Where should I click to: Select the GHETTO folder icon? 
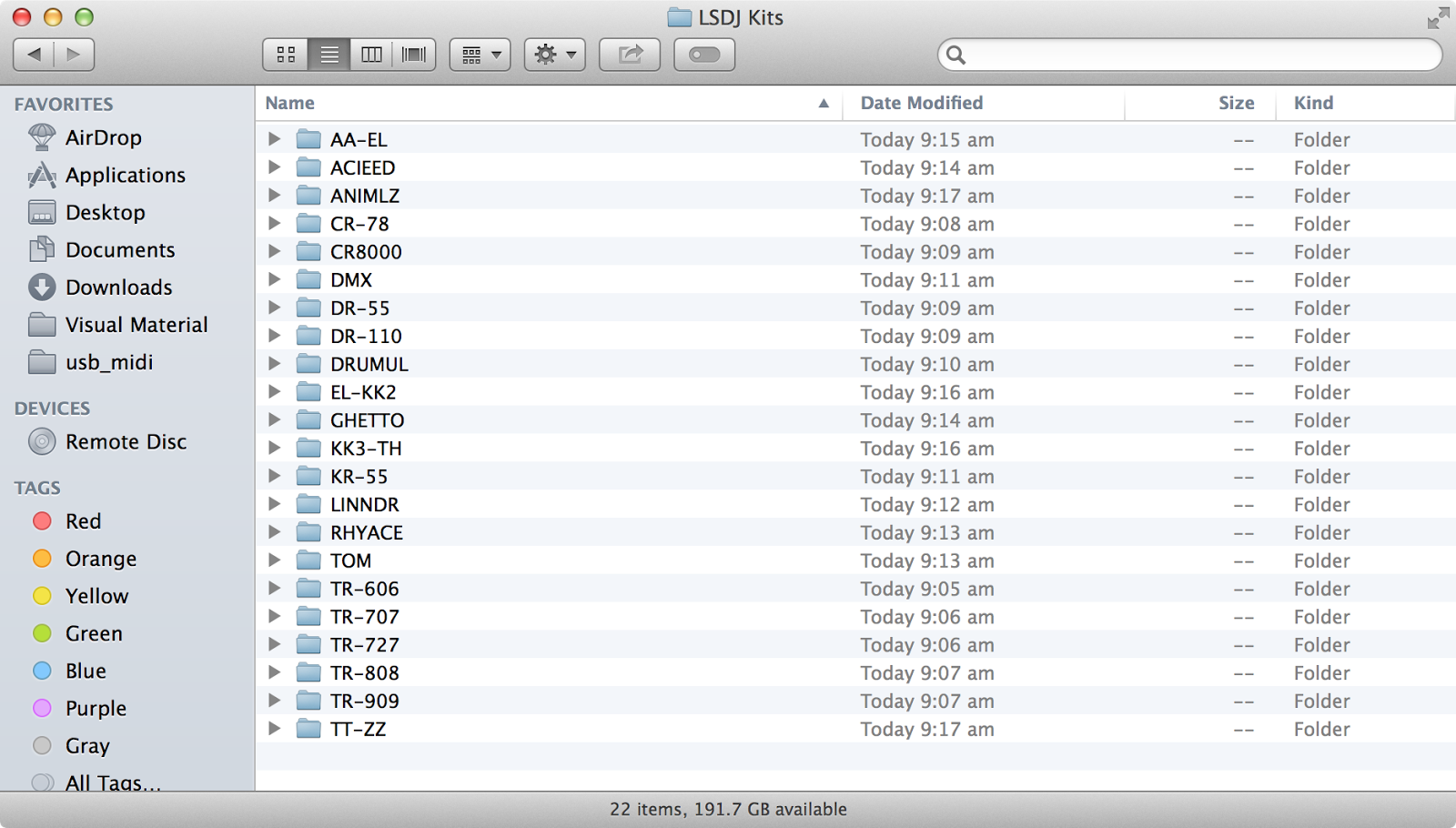coord(308,419)
